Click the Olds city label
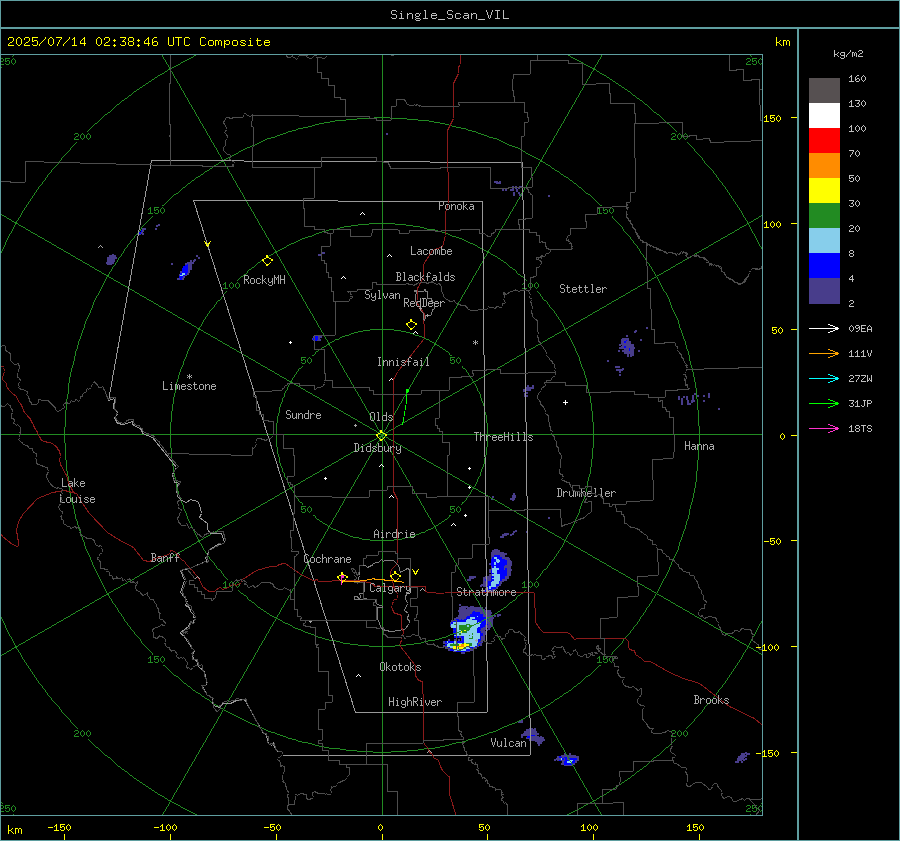 381,417
